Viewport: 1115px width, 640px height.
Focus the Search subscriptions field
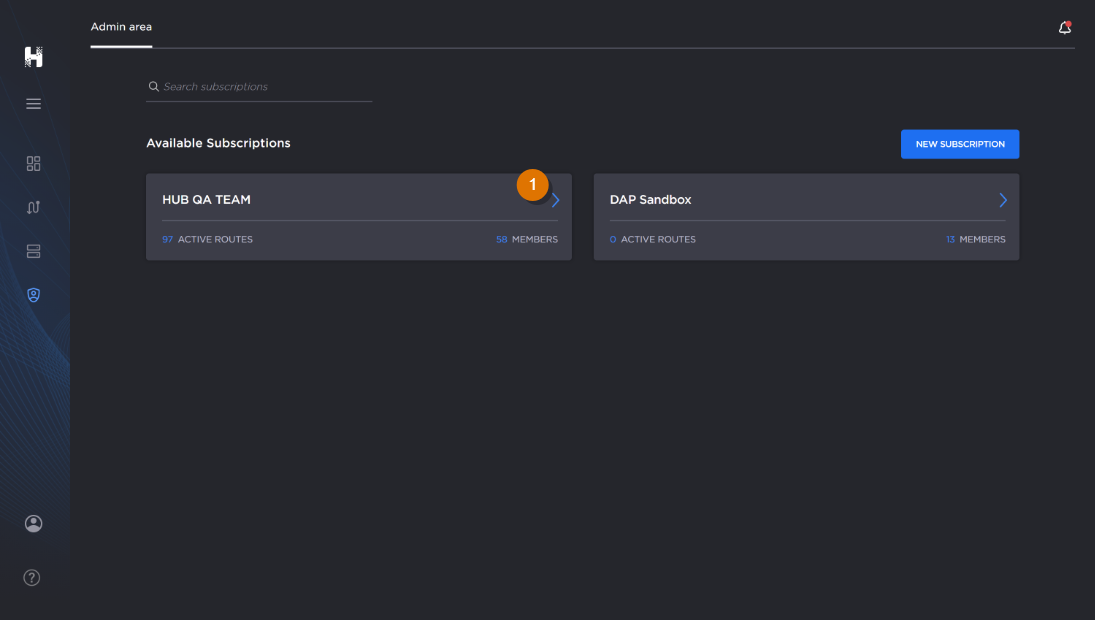pyautogui.click(x=265, y=87)
